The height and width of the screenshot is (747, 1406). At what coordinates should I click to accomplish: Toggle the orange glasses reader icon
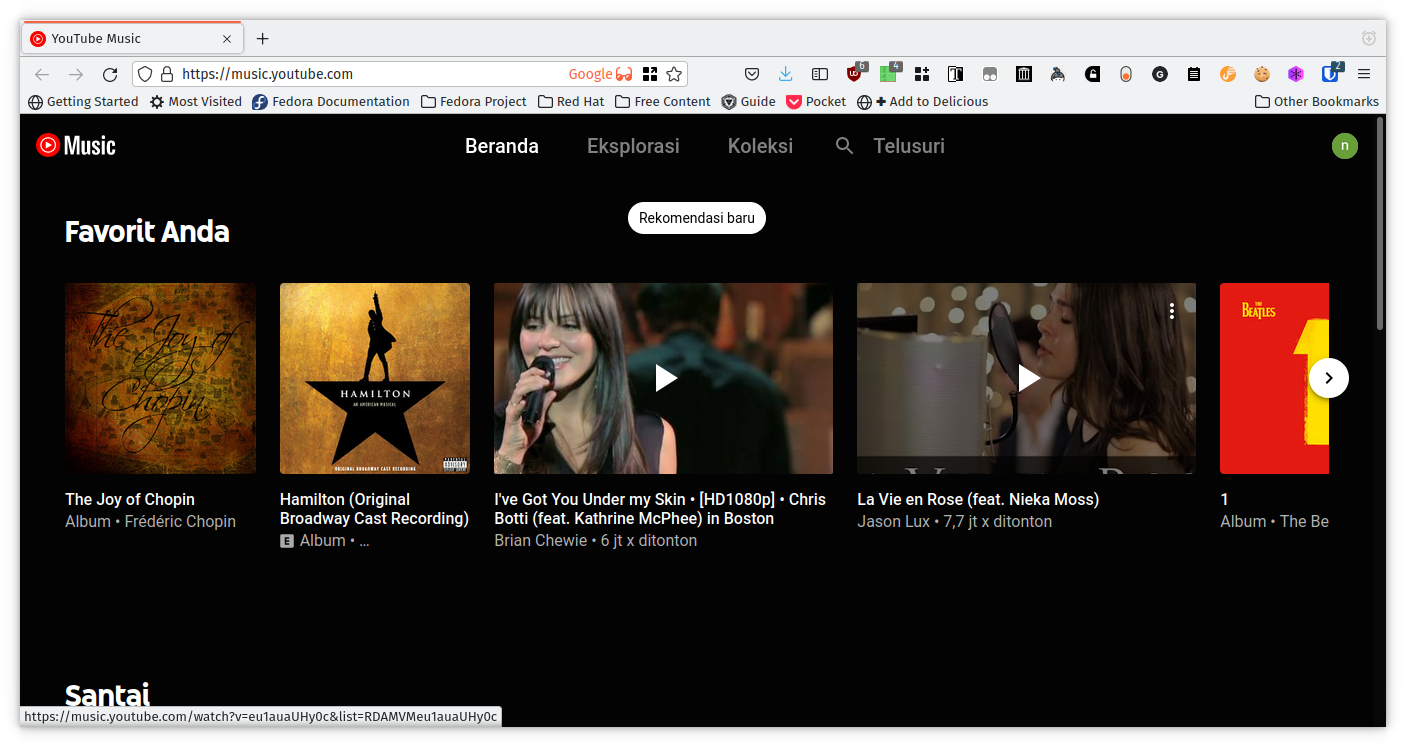pos(624,74)
